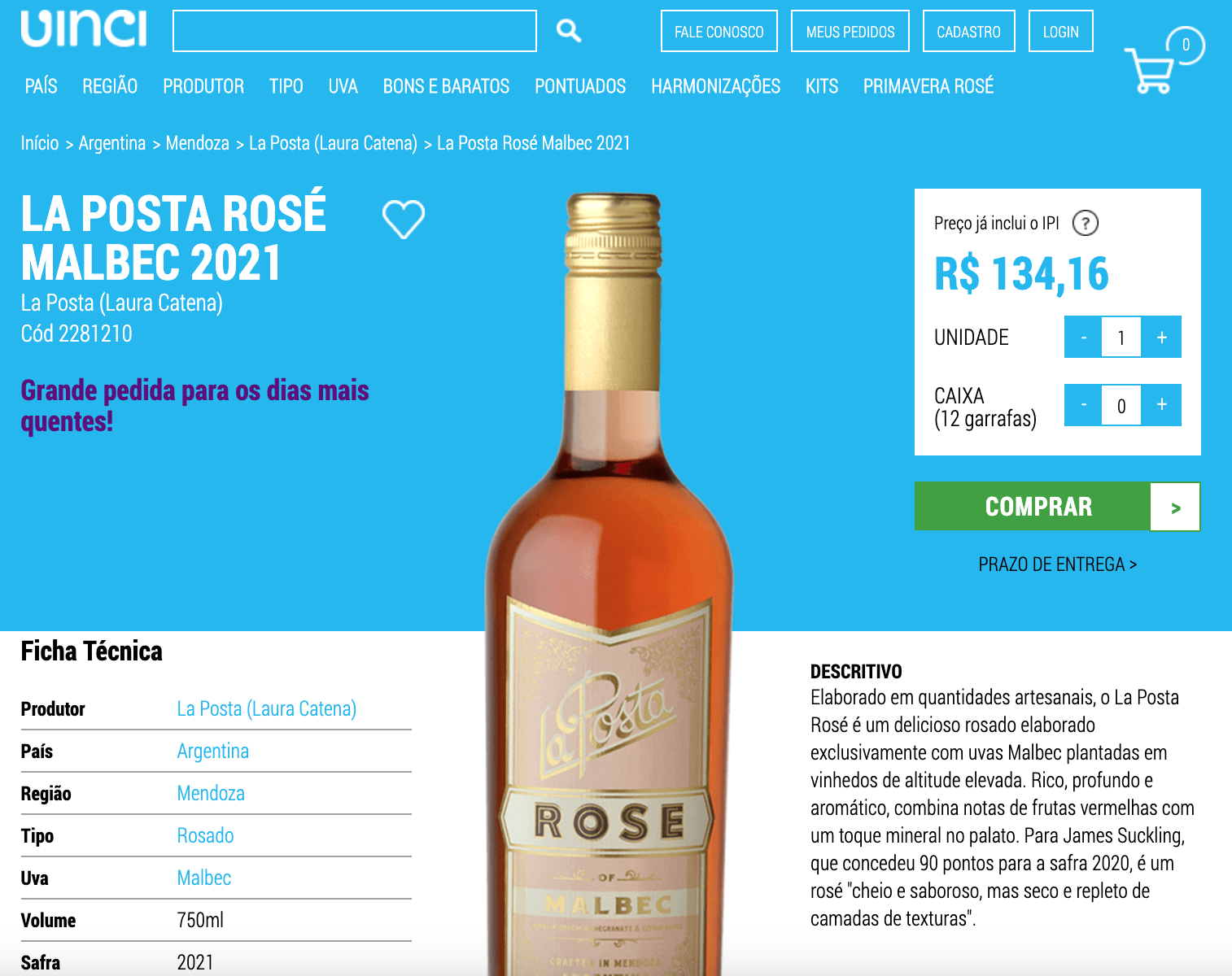This screenshot has width=1232, height=976.
Task: Click the producer subtitle under title
Action: tap(122, 303)
